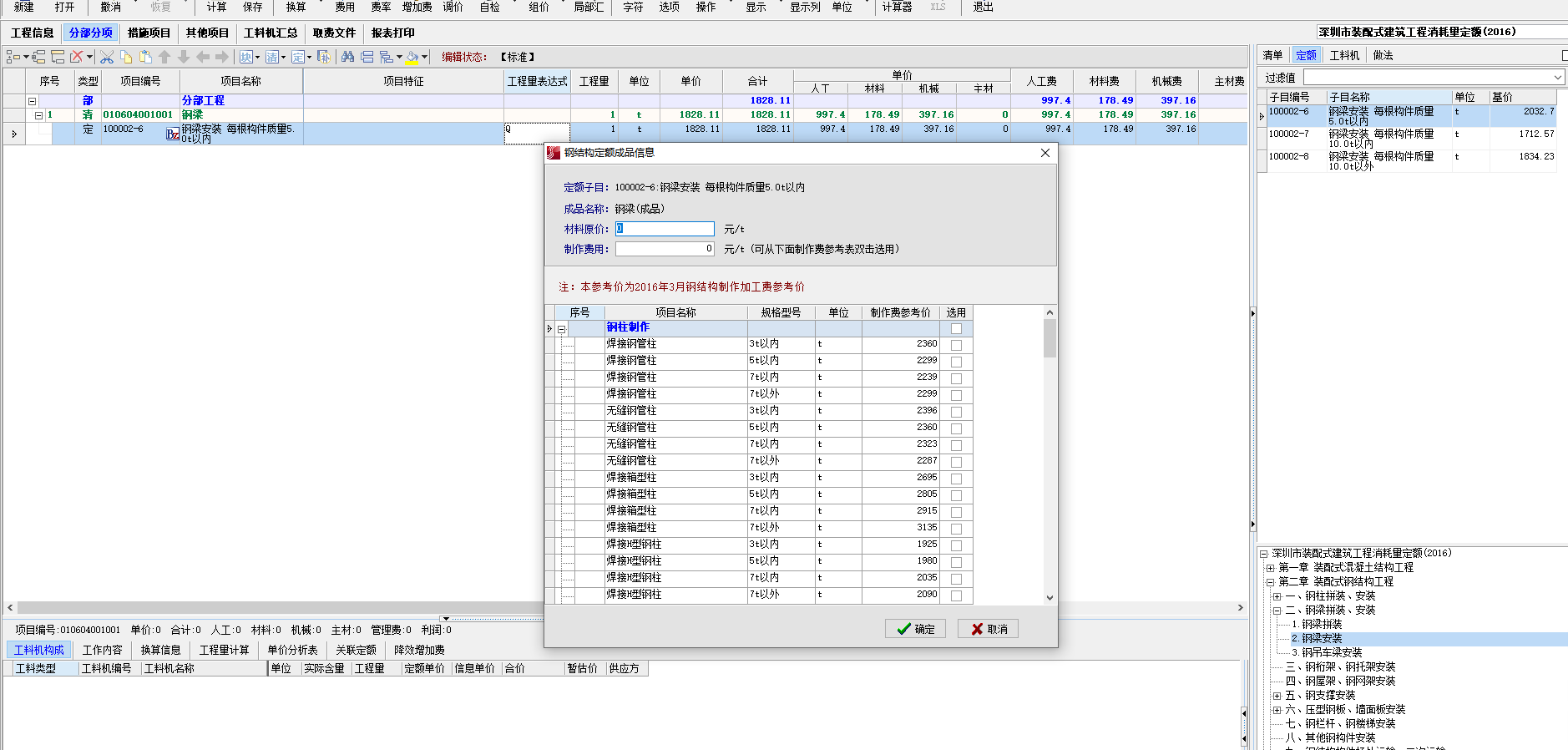Click the row layout icon right of binoculars

click(367, 57)
